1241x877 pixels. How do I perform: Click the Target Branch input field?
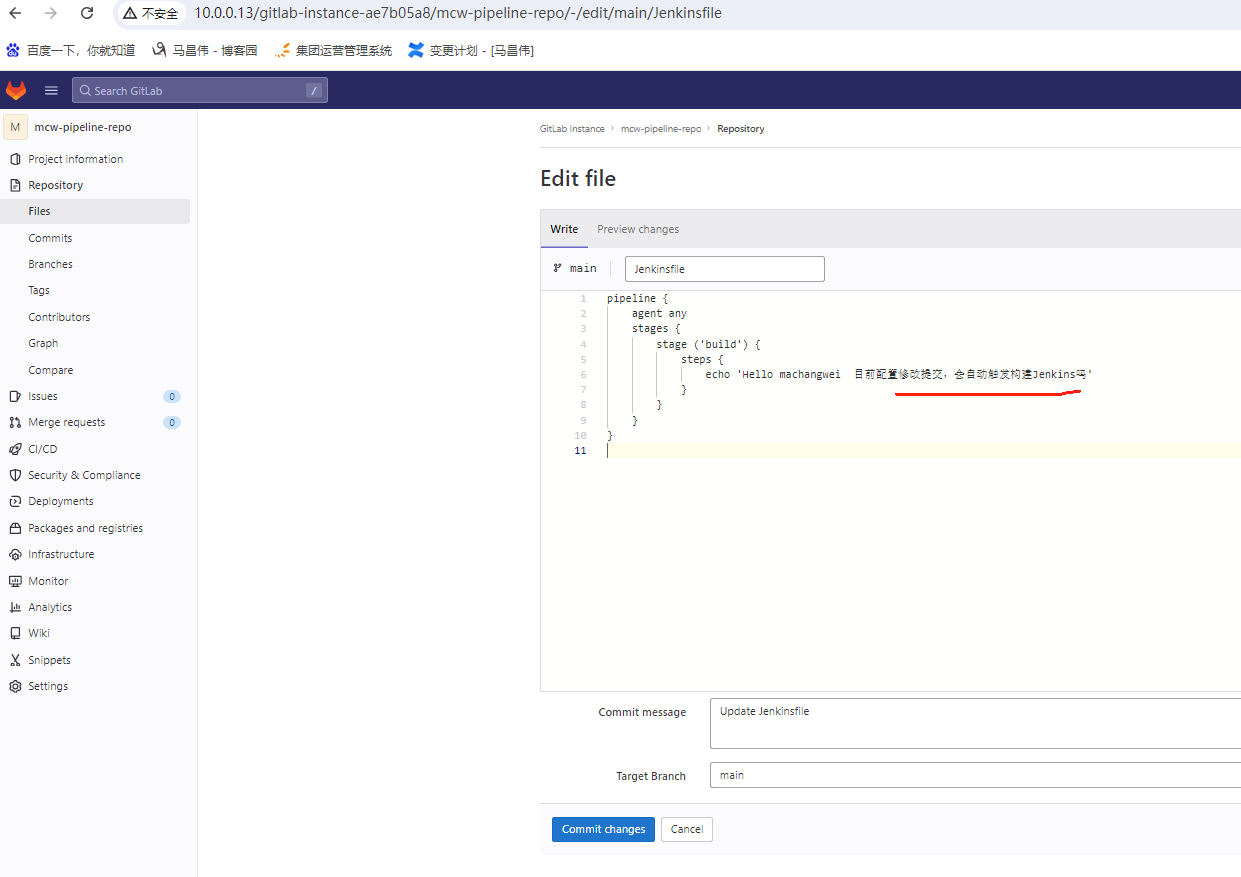pos(975,775)
